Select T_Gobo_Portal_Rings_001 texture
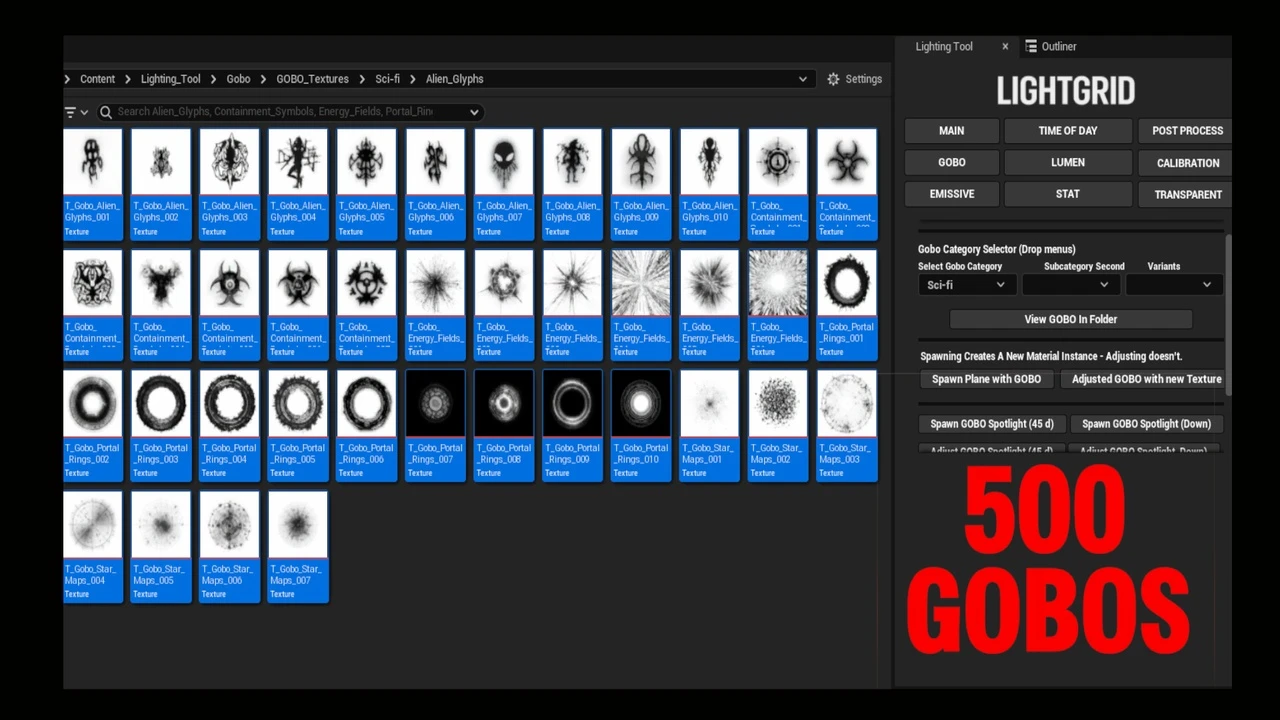 (x=847, y=283)
